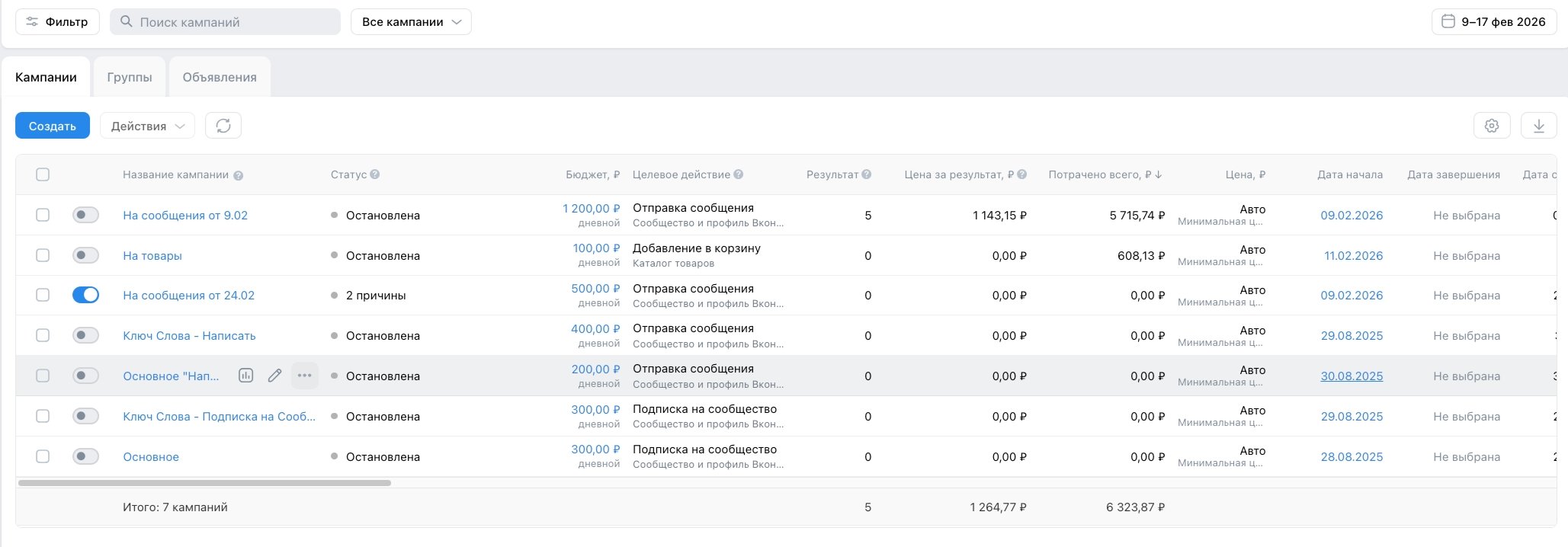Switch to the Объявления tab
The width and height of the screenshot is (1568, 547).
pos(220,77)
